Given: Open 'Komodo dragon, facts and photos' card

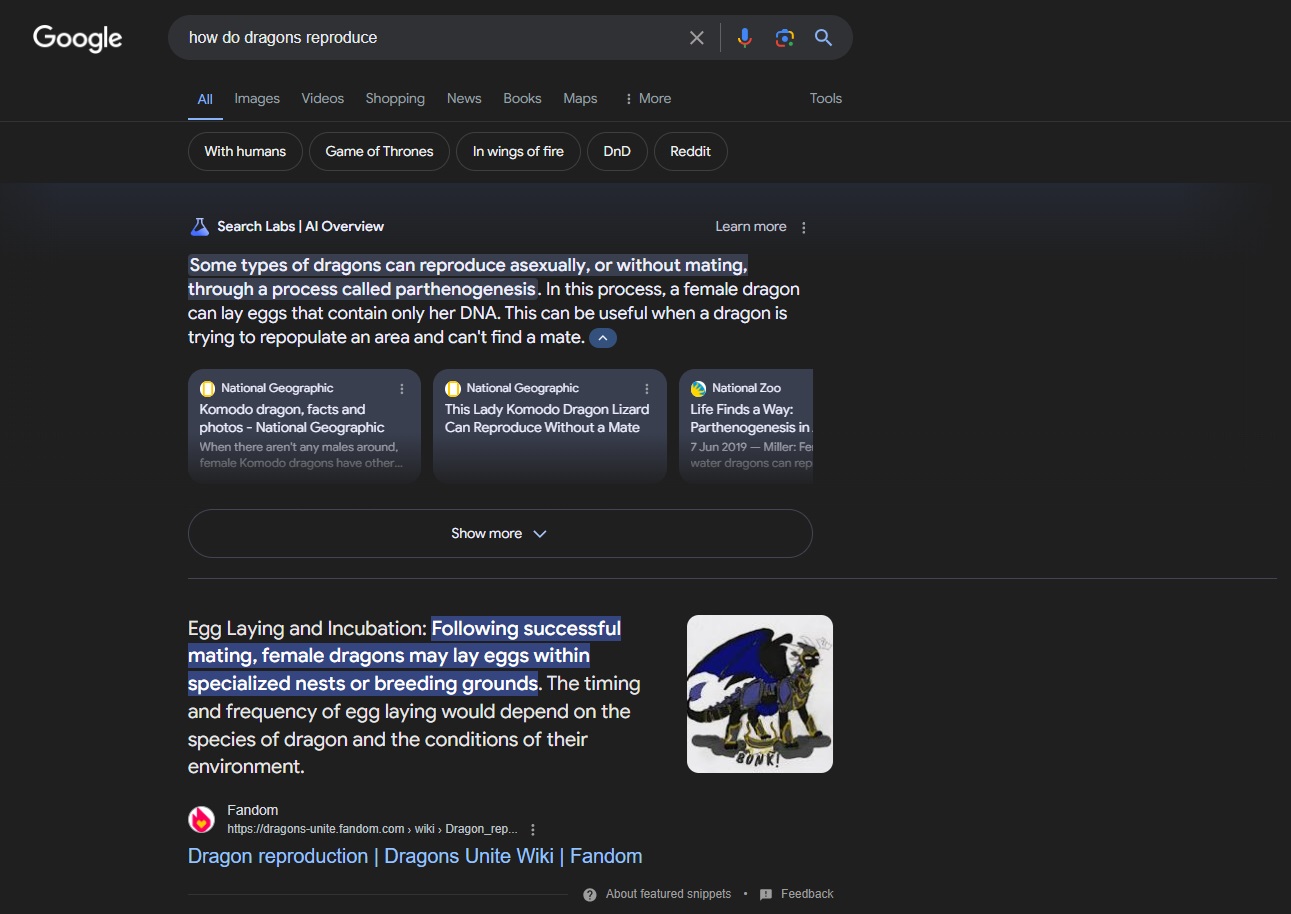Looking at the screenshot, I should pyautogui.click(x=304, y=427).
